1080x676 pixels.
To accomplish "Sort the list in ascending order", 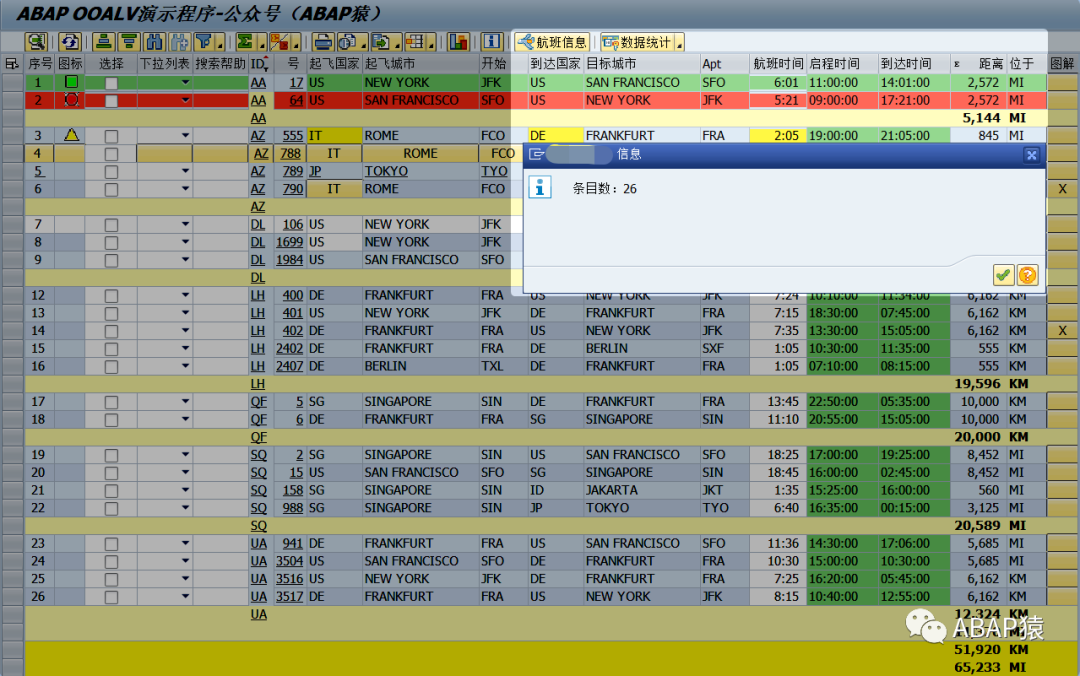I will pyautogui.click(x=103, y=42).
